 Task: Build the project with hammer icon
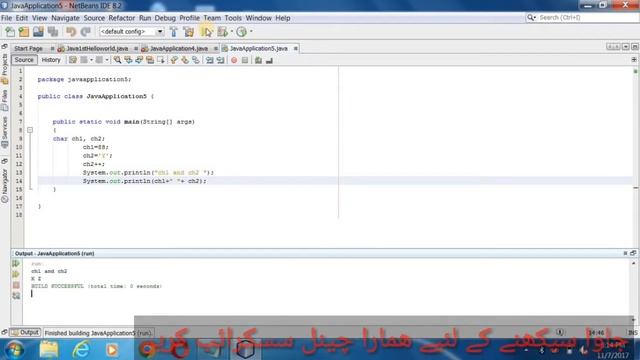(174, 31)
